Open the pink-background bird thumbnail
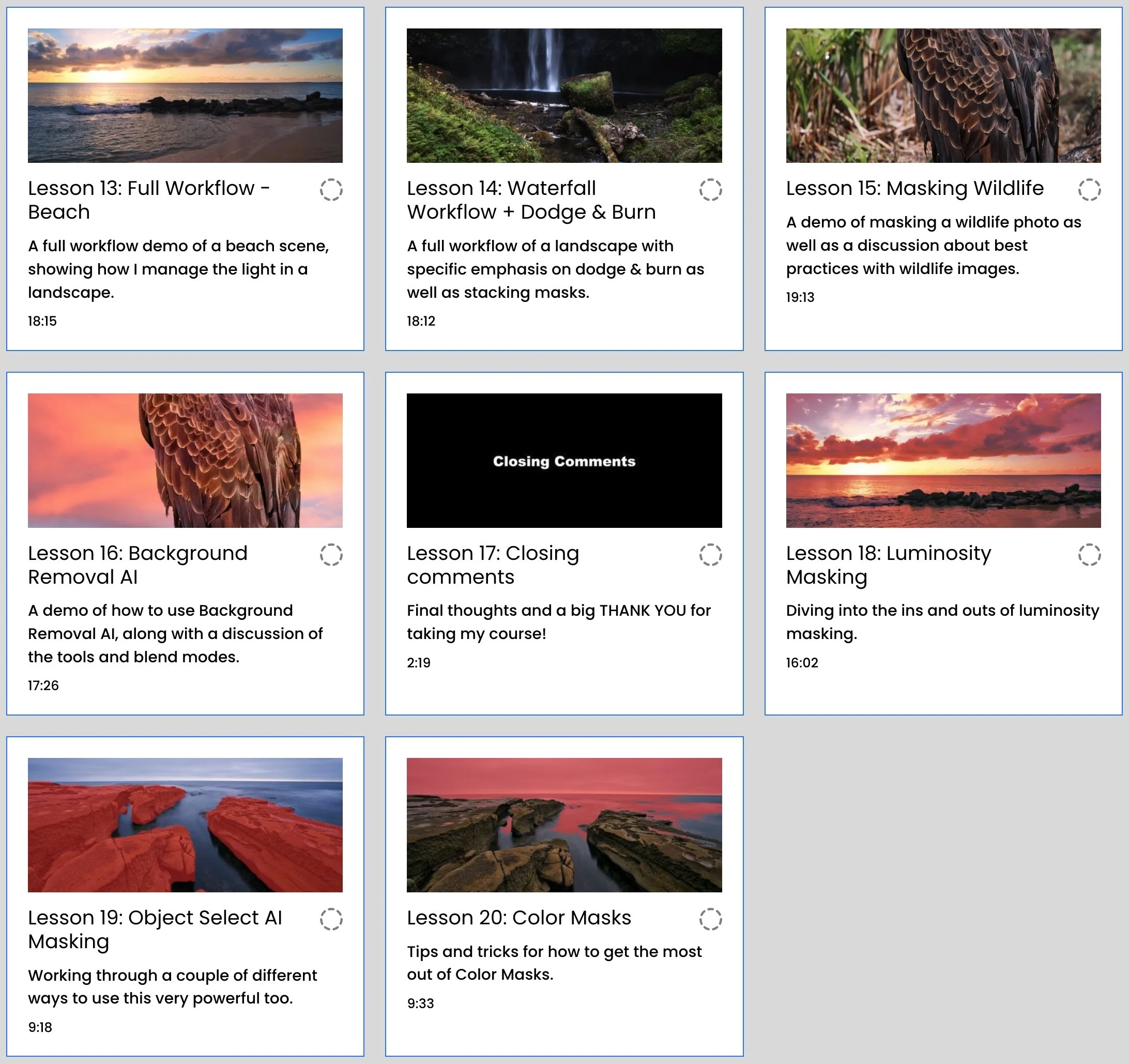1129x1064 pixels. coord(185,460)
